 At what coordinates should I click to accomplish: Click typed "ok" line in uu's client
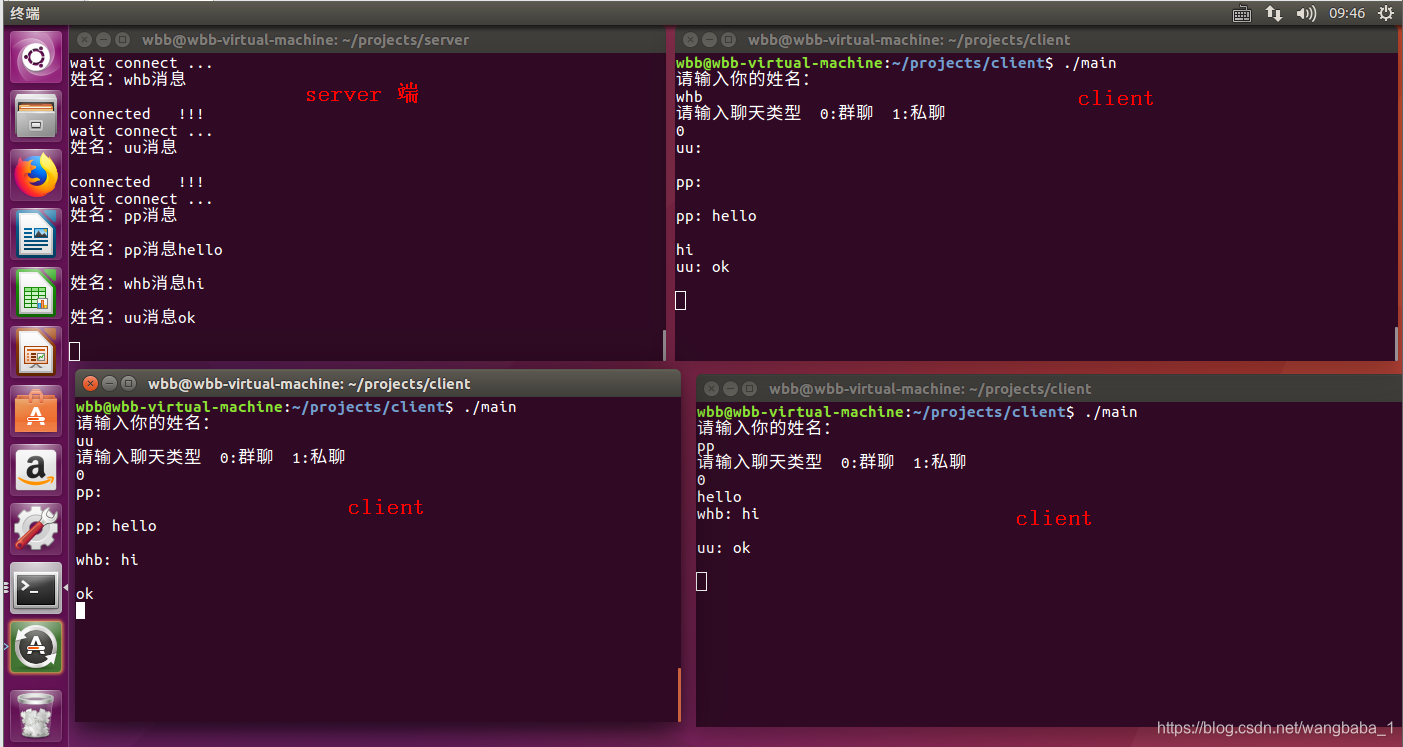85,594
